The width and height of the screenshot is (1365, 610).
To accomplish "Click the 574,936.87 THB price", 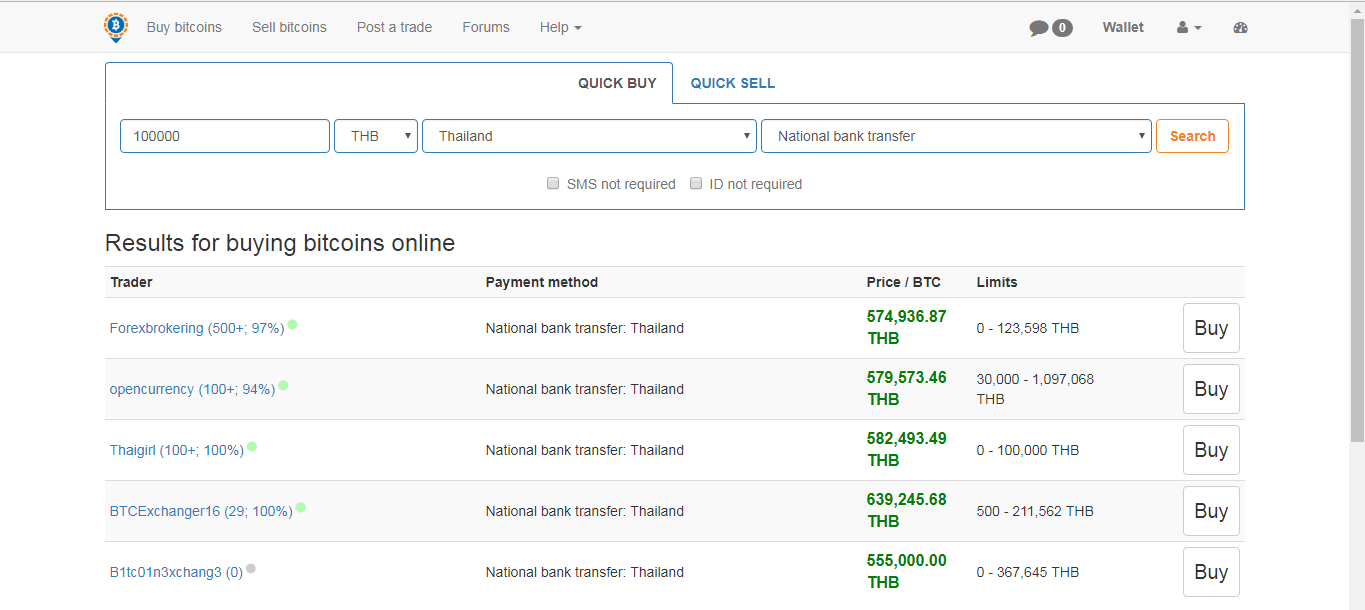I will (907, 327).
